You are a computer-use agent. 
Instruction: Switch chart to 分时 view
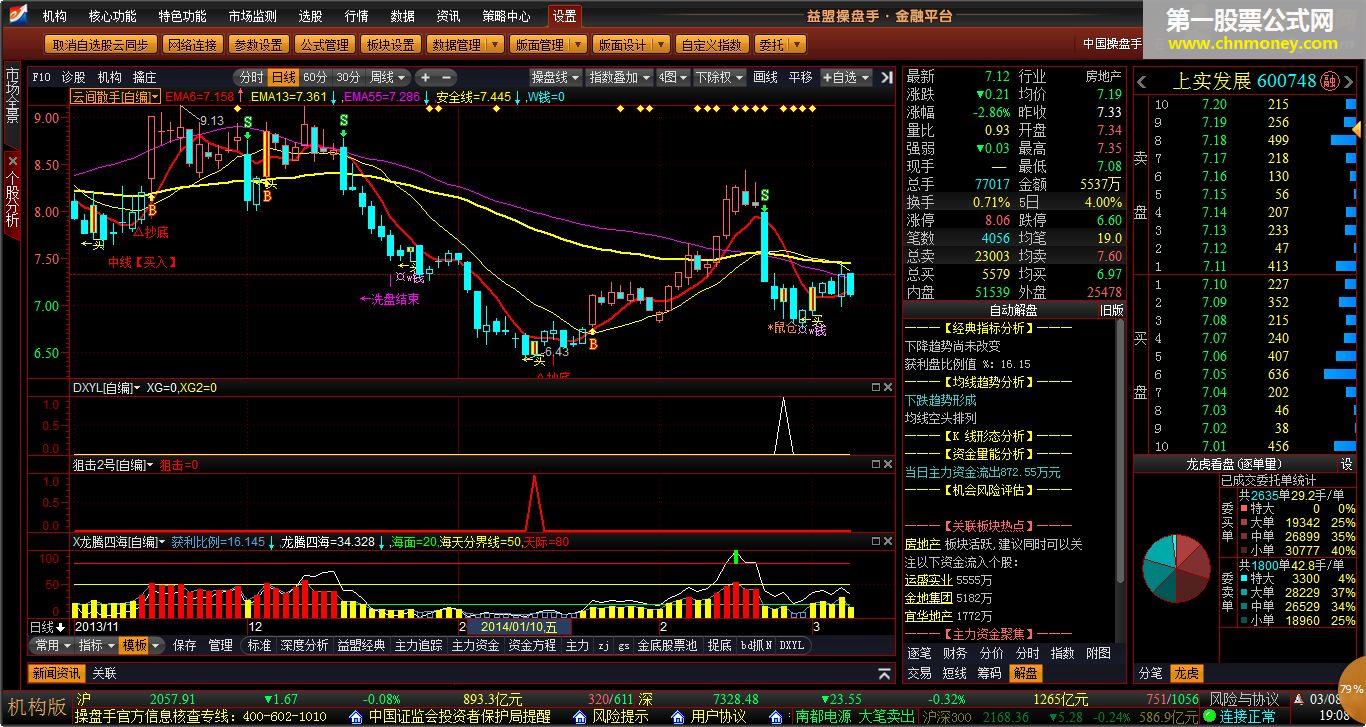tap(251, 77)
